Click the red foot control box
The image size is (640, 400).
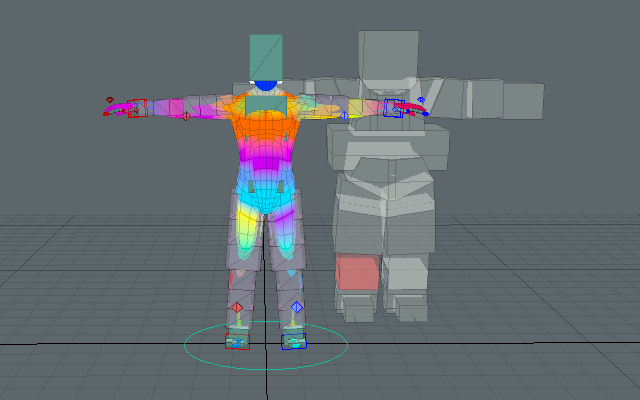coord(238,342)
